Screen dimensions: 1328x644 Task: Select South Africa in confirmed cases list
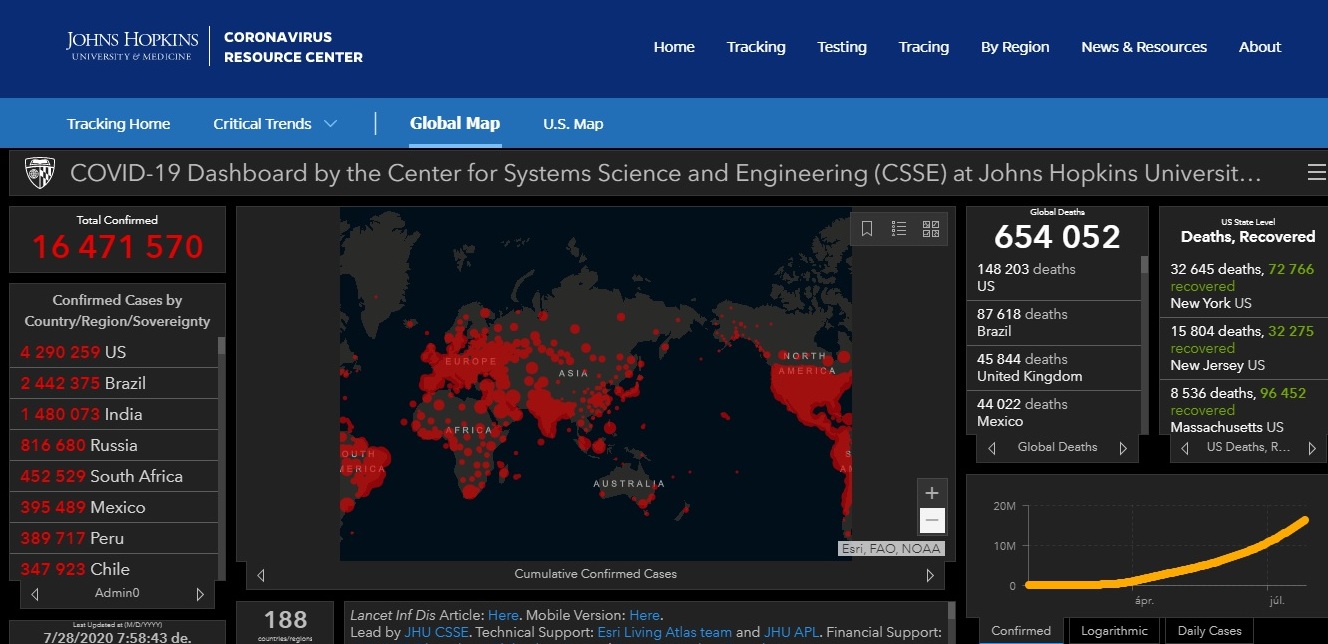[x=114, y=476]
